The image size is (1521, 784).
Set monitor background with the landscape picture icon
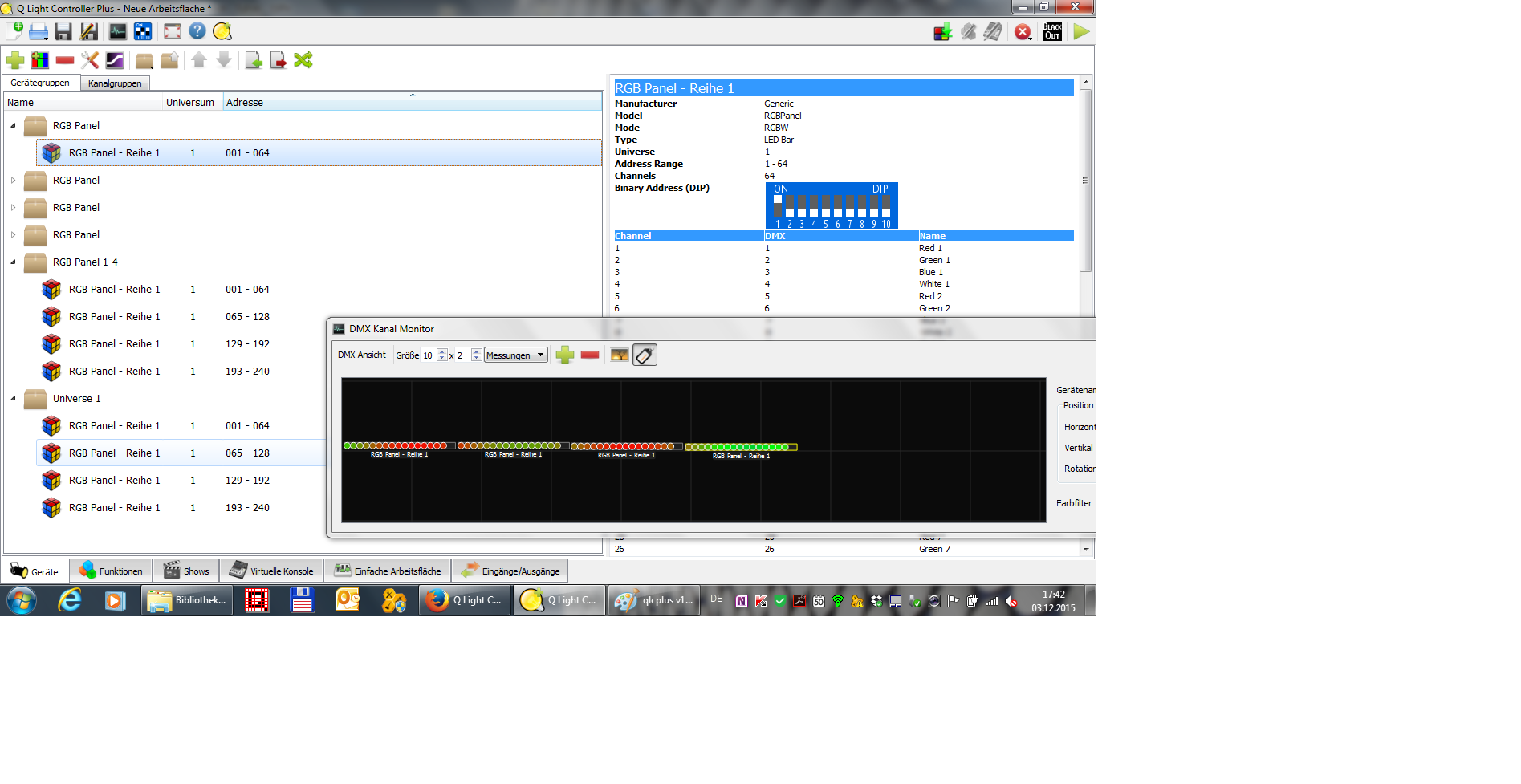620,355
